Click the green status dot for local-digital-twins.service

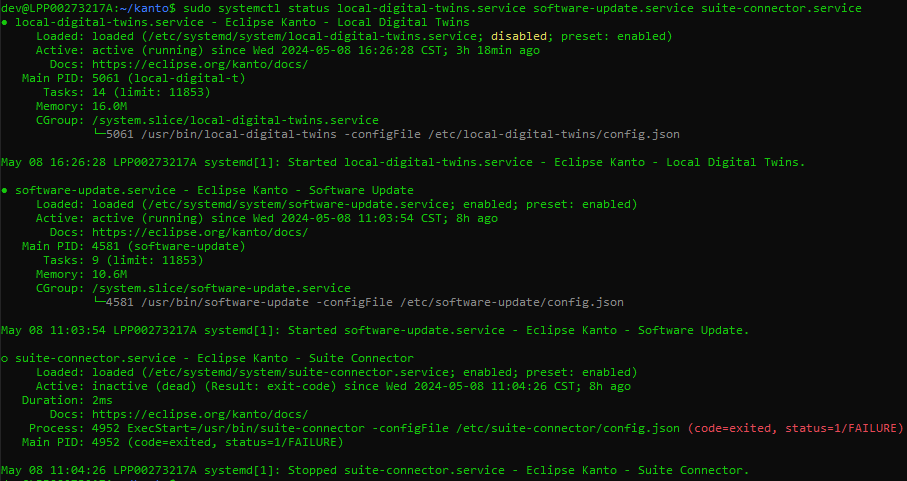coord(5,23)
